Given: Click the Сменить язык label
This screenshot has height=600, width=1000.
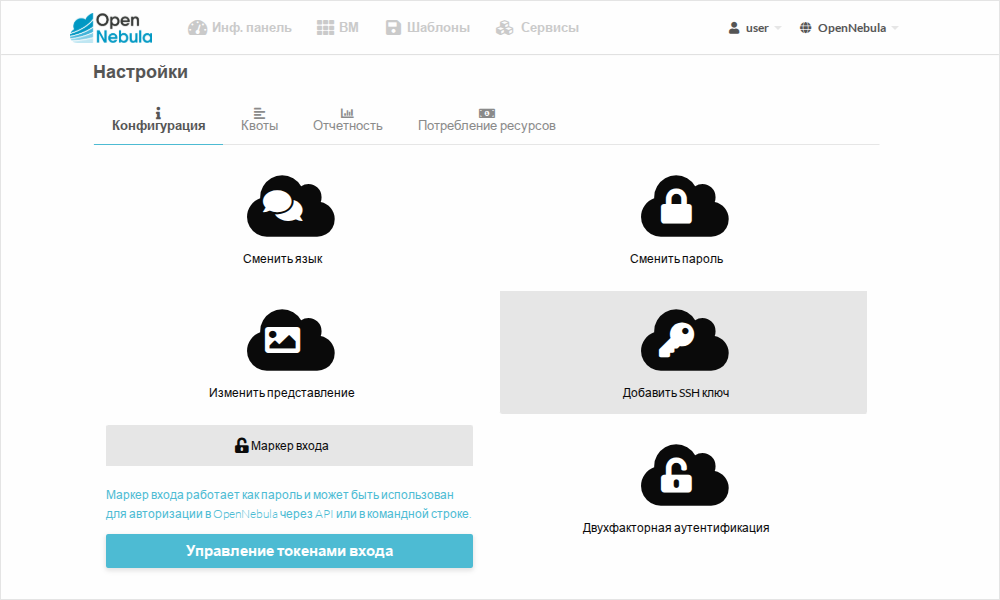Looking at the screenshot, I should [x=282, y=259].
